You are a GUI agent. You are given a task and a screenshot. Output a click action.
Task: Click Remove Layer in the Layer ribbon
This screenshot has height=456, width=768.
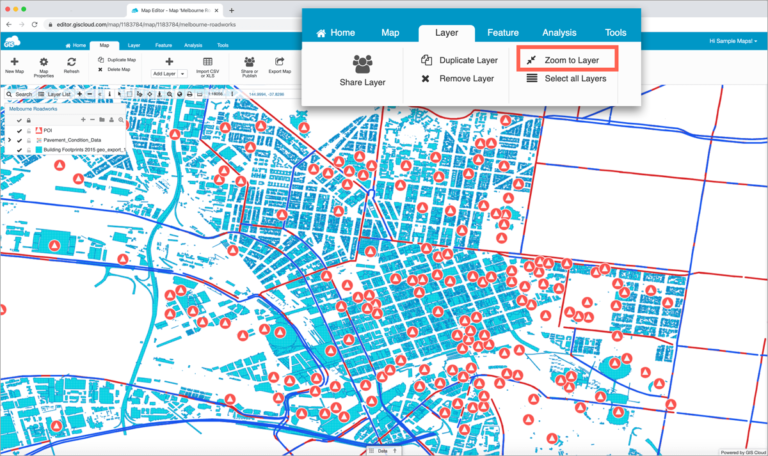click(x=466, y=78)
